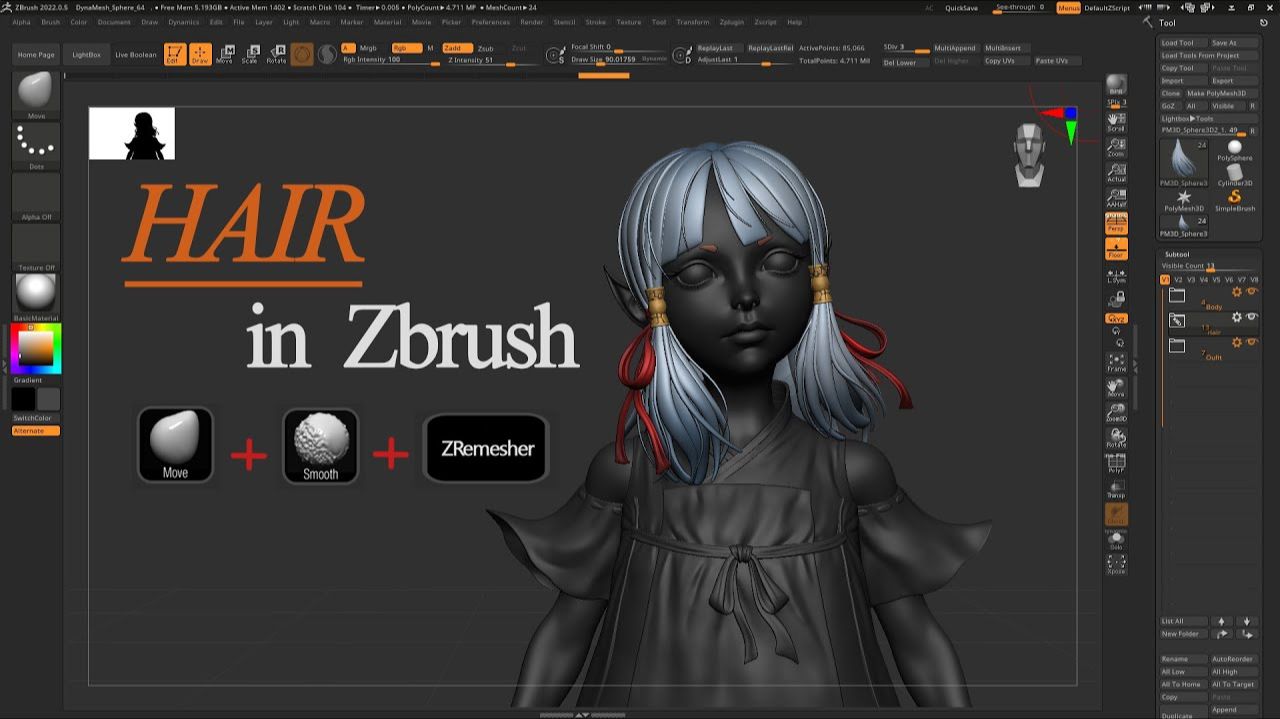Viewport: 1280px width, 719px height.
Task: Pick a color in the color picker square
Action: click(x=36, y=347)
